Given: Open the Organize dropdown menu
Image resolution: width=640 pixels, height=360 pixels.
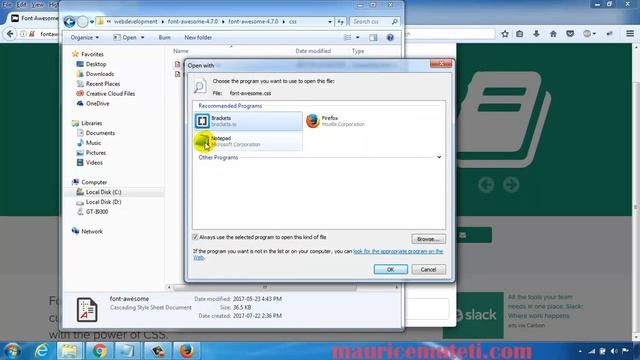Looking at the screenshot, I should tap(84, 38).
